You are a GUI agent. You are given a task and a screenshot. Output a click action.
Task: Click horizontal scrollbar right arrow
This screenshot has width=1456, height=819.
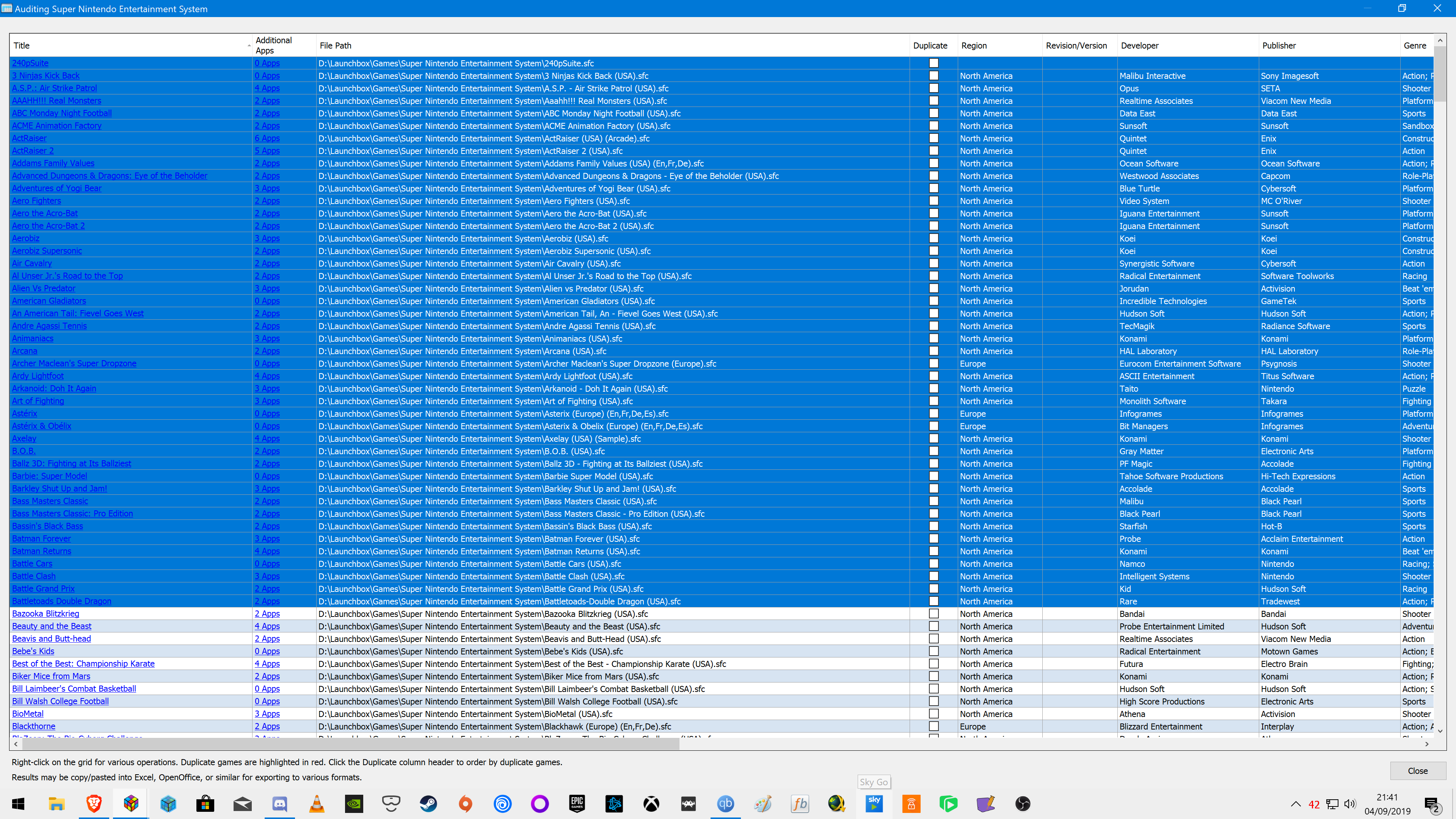[x=1427, y=744]
